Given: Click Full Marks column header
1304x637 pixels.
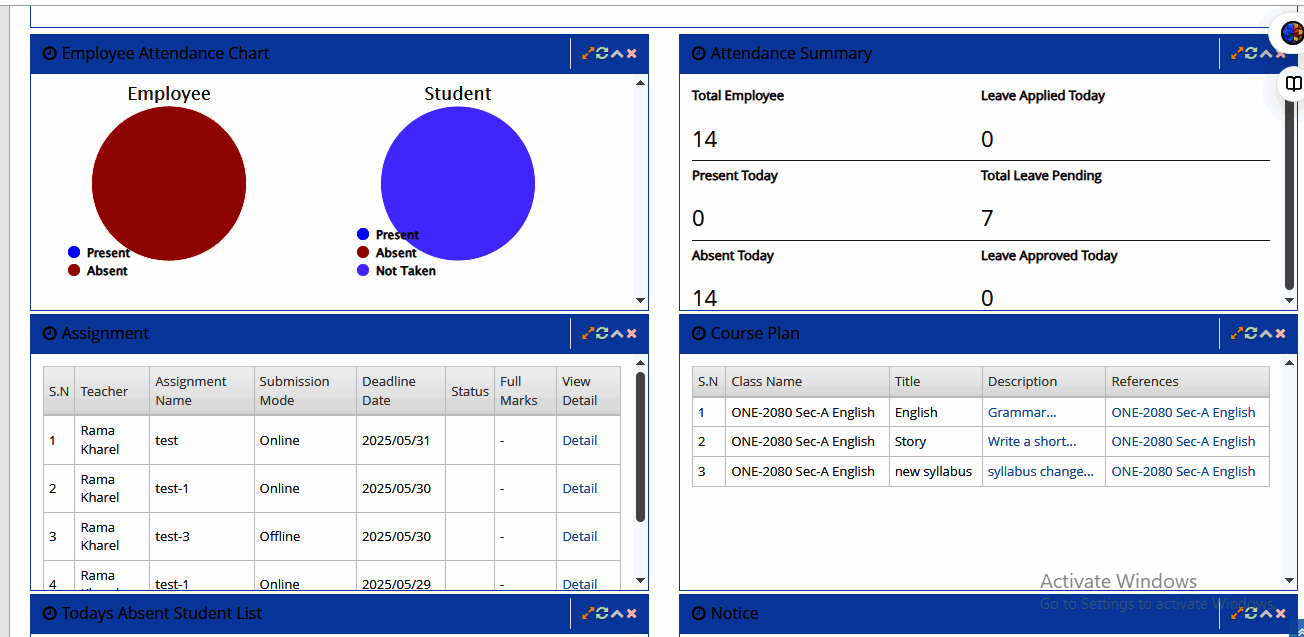Looking at the screenshot, I should pyautogui.click(x=525, y=391).
